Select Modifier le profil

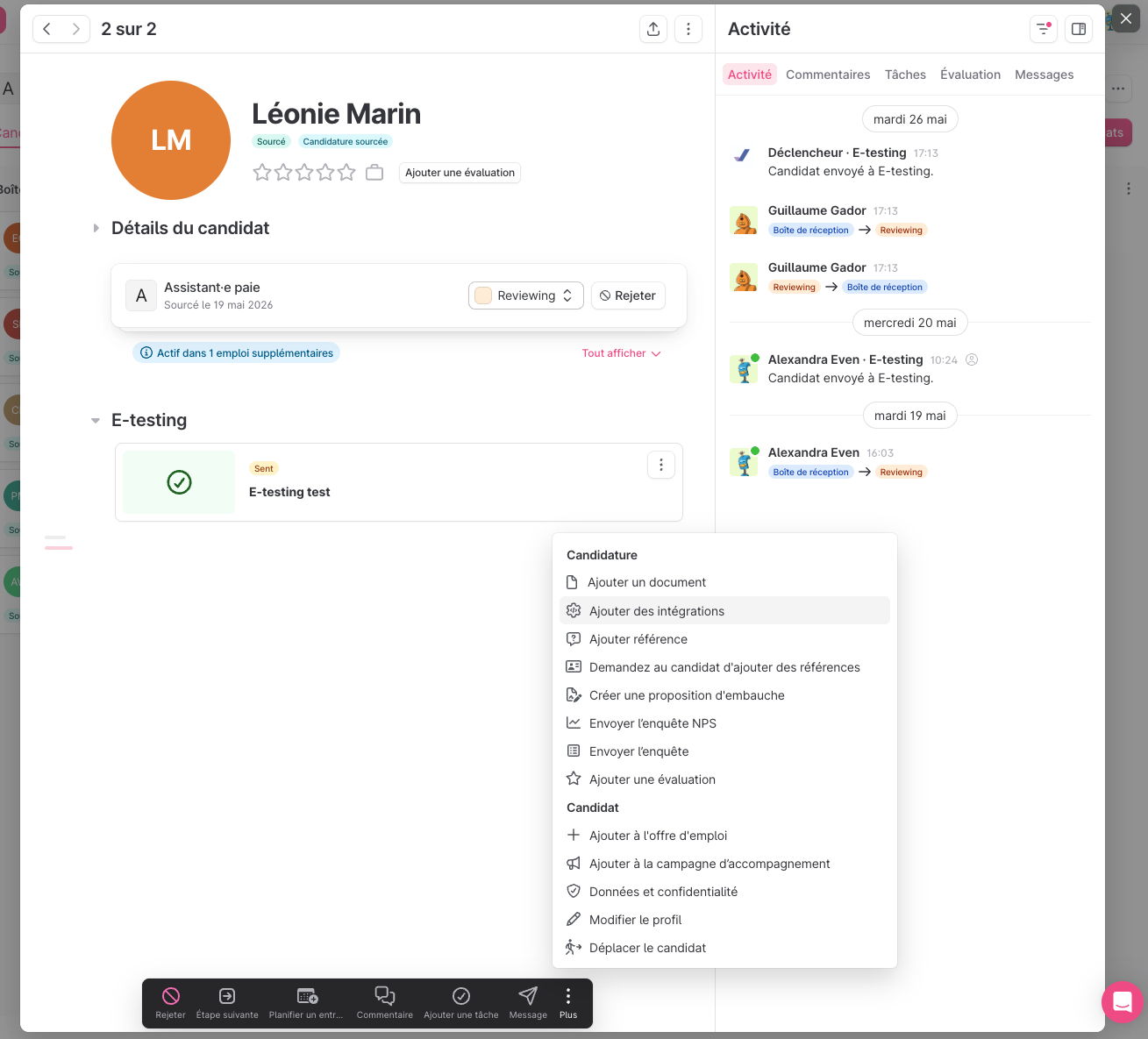point(724,920)
